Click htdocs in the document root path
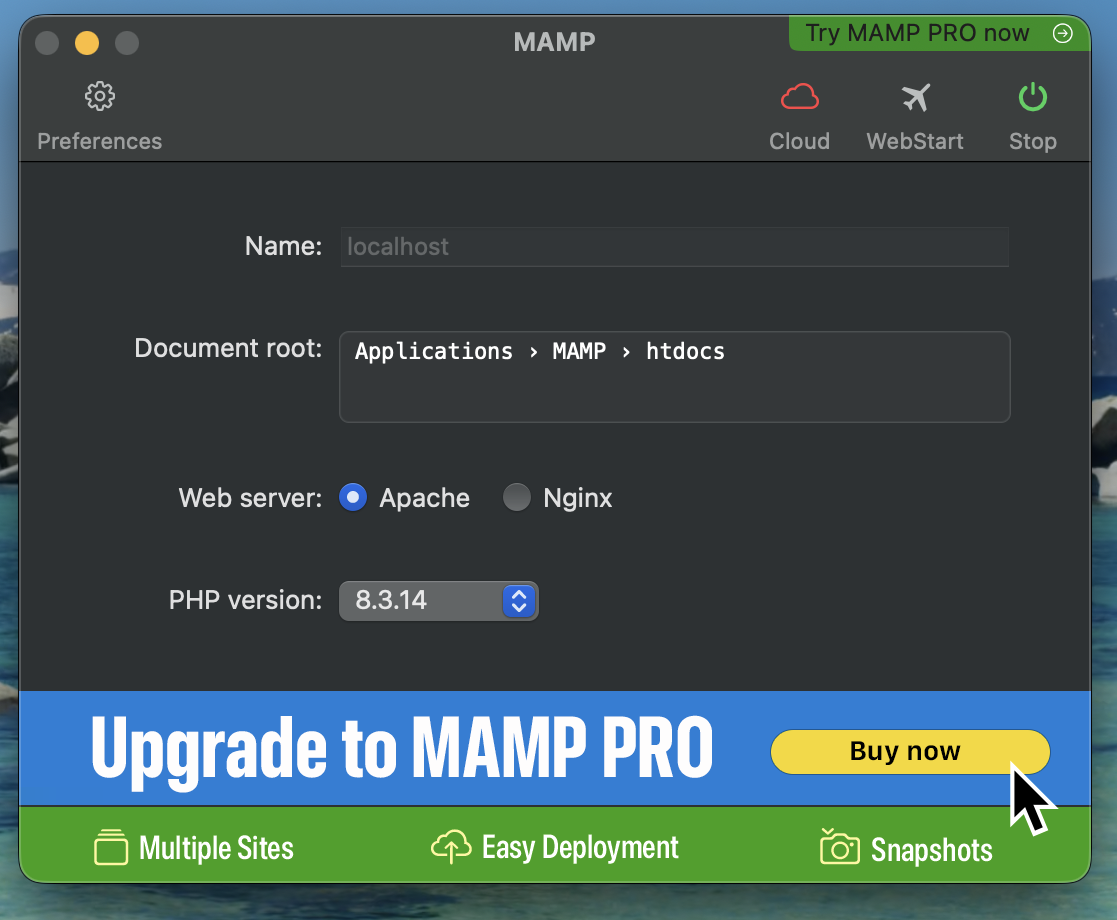 pos(685,351)
